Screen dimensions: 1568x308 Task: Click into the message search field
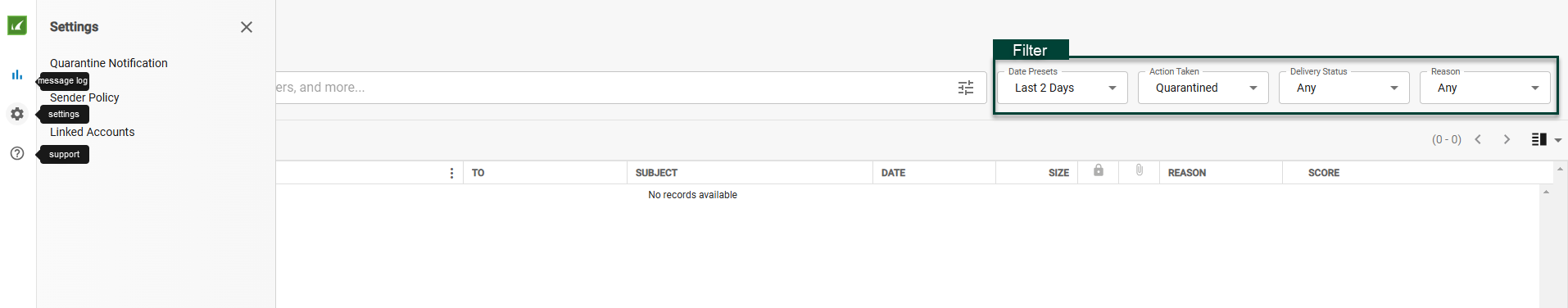point(614,88)
